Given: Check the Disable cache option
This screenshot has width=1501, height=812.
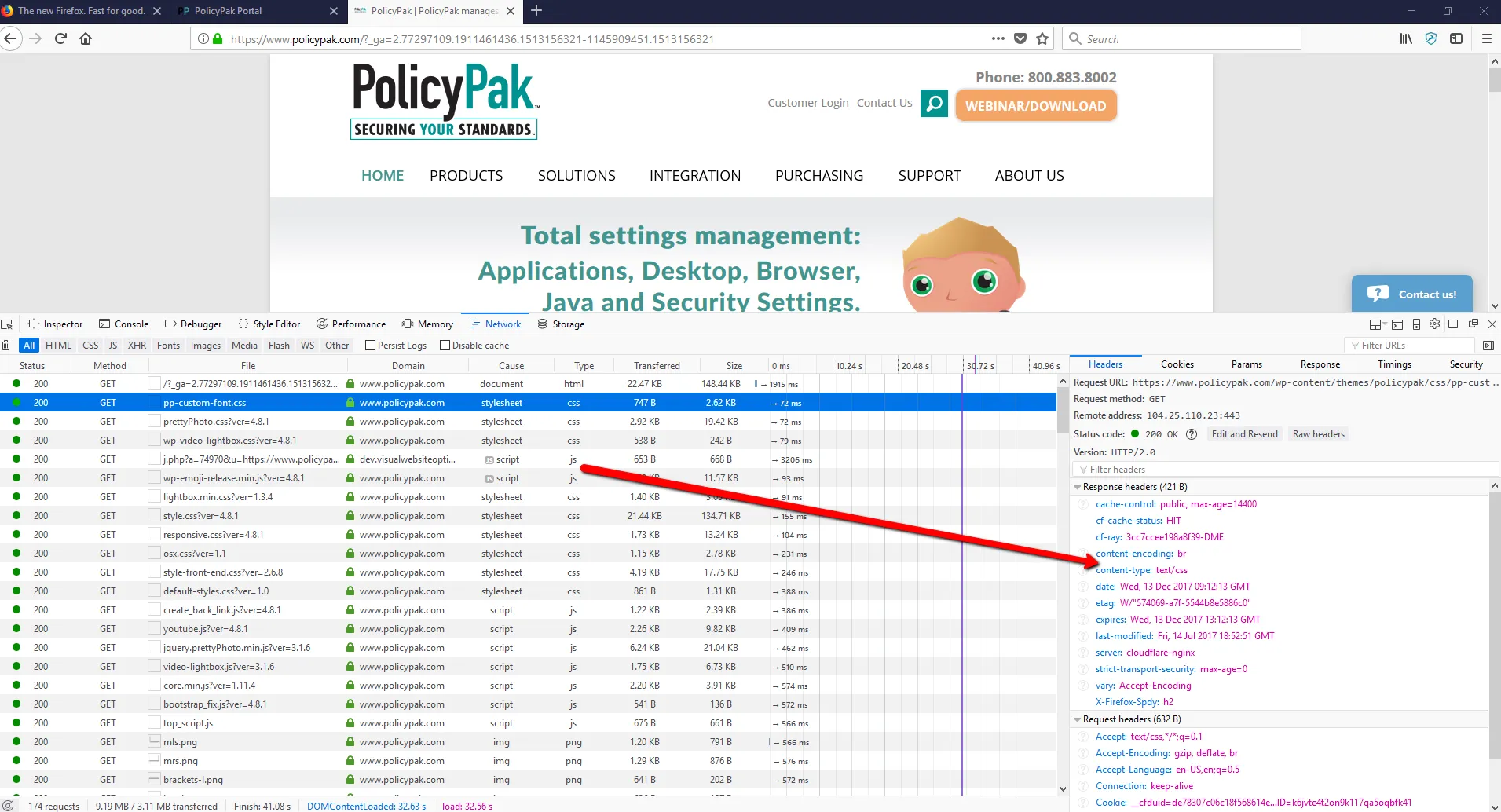Looking at the screenshot, I should (445, 346).
